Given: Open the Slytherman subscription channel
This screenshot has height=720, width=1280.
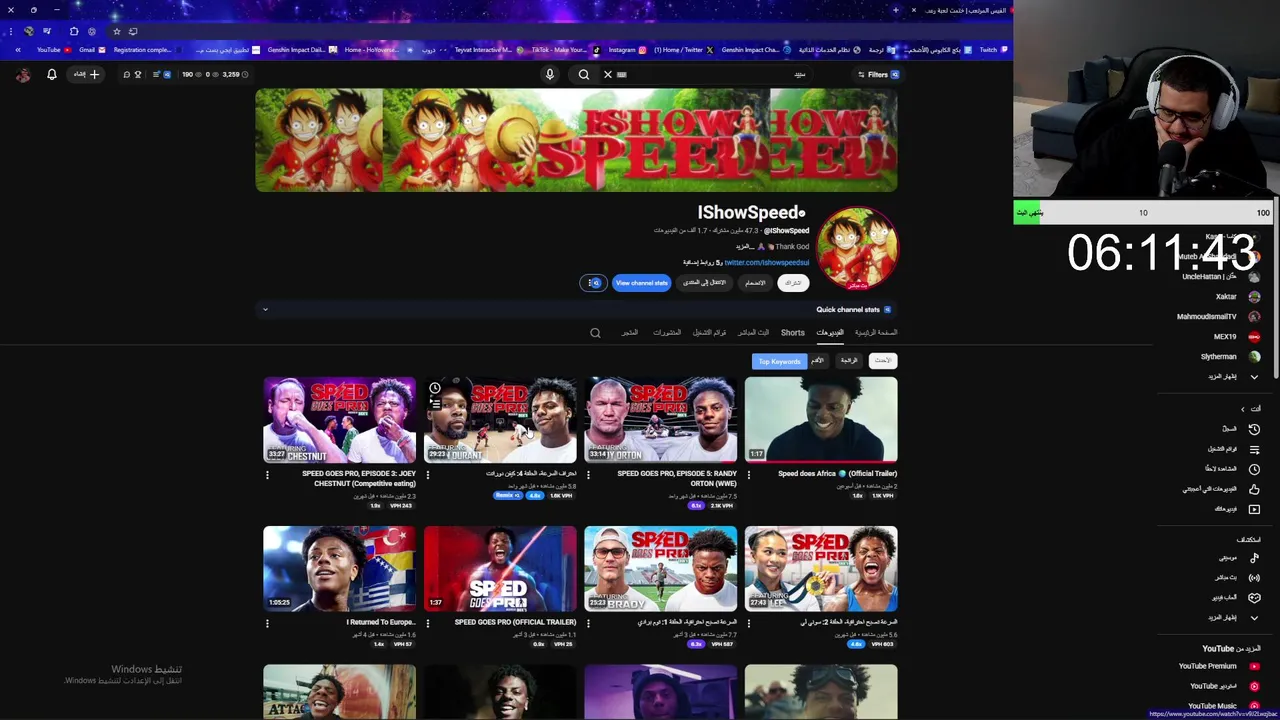Looking at the screenshot, I should coord(1230,356).
